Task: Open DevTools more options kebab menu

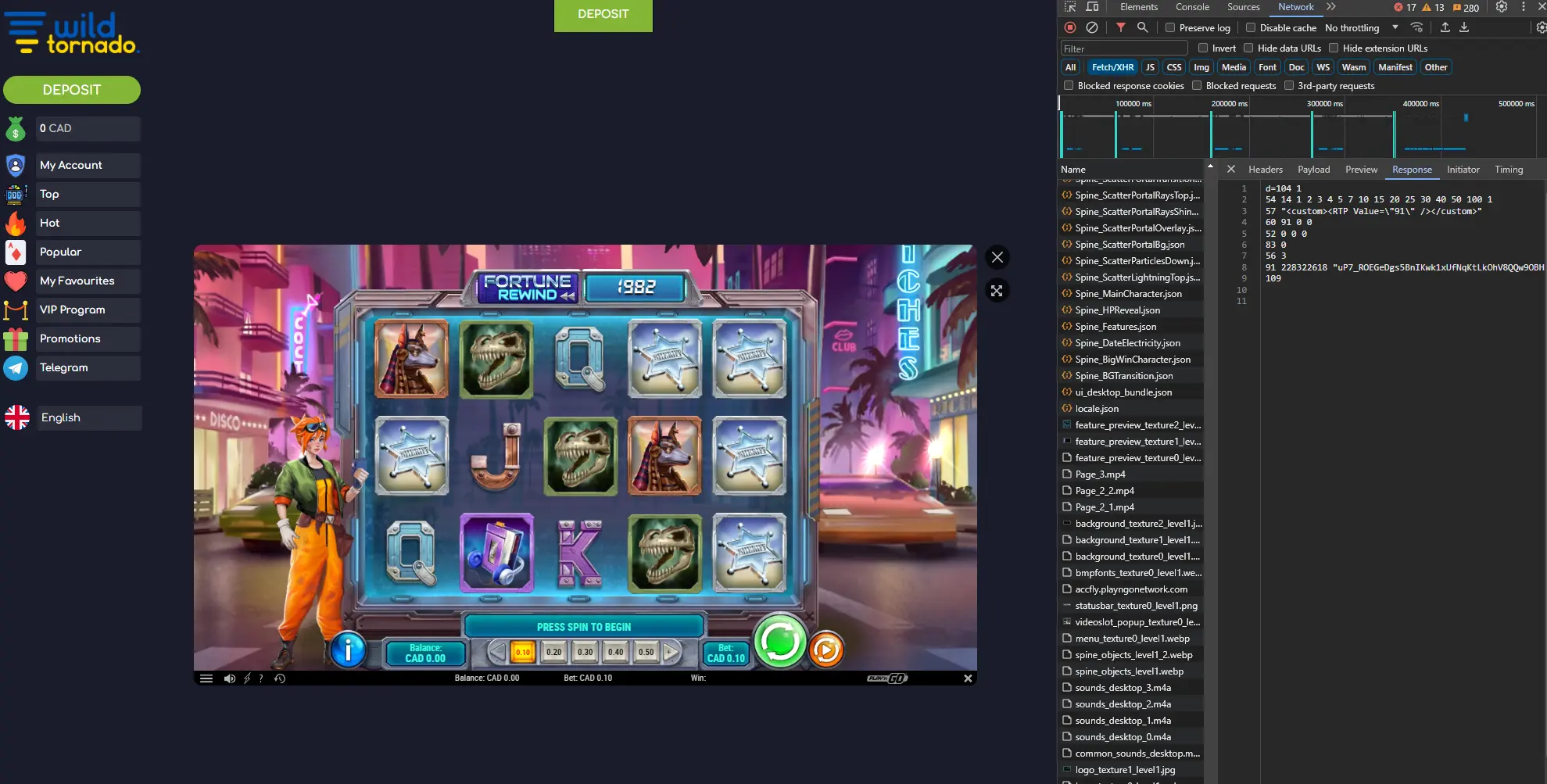Action: pos(1523,7)
